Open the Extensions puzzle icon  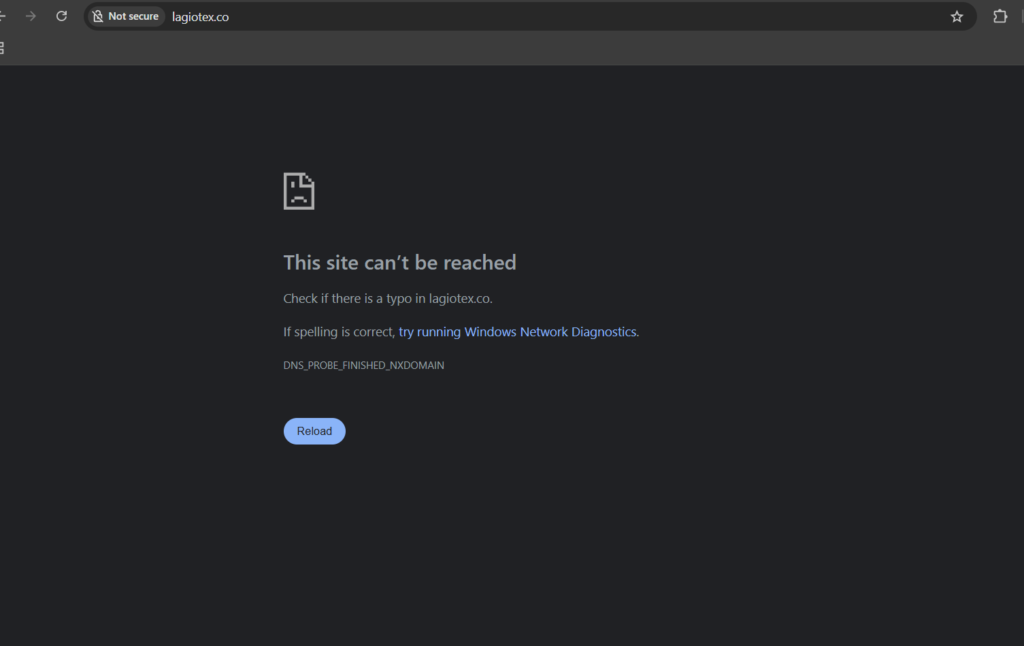click(x=1000, y=16)
